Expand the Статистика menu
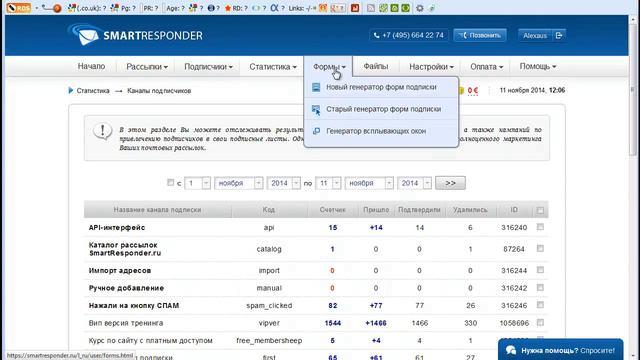The height and width of the screenshot is (360, 640). pos(273,67)
